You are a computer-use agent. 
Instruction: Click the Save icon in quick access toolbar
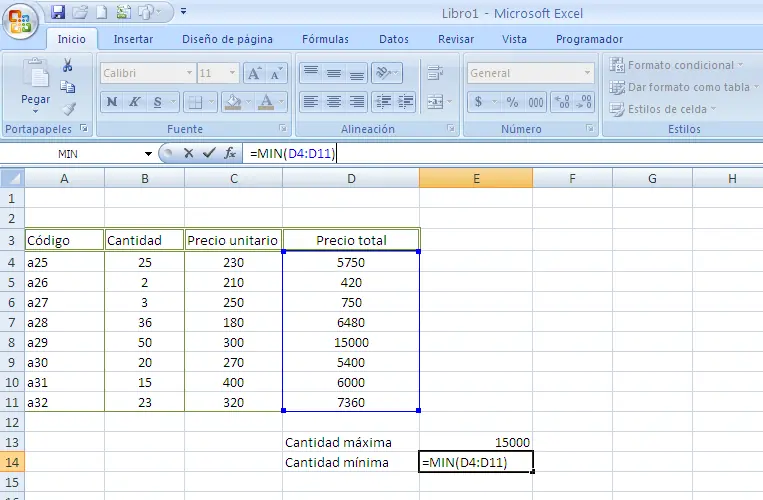[58, 12]
